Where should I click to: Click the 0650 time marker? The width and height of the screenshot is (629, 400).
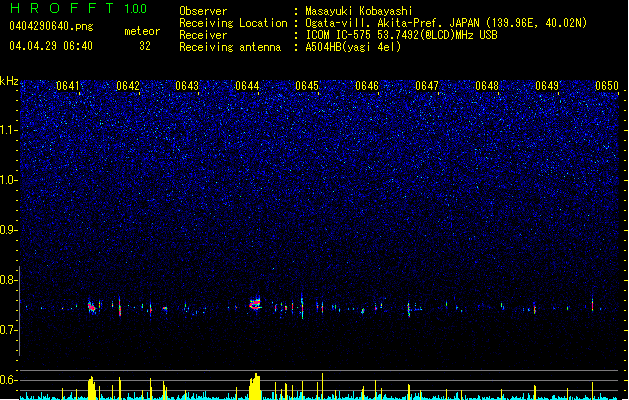607,86
